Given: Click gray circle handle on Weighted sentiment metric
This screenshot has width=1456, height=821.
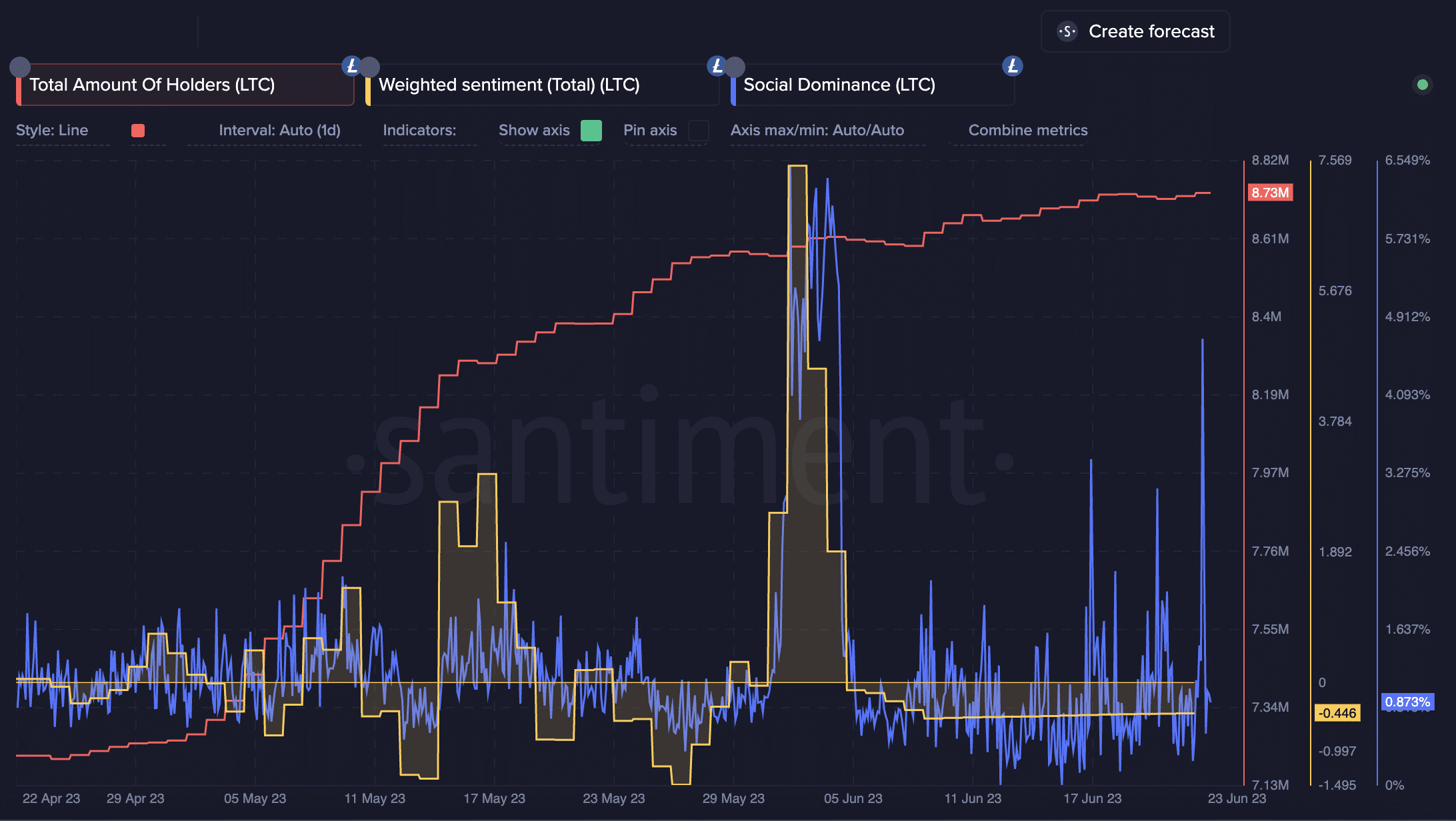Looking at the screenshot, I should tap(369, 67).
